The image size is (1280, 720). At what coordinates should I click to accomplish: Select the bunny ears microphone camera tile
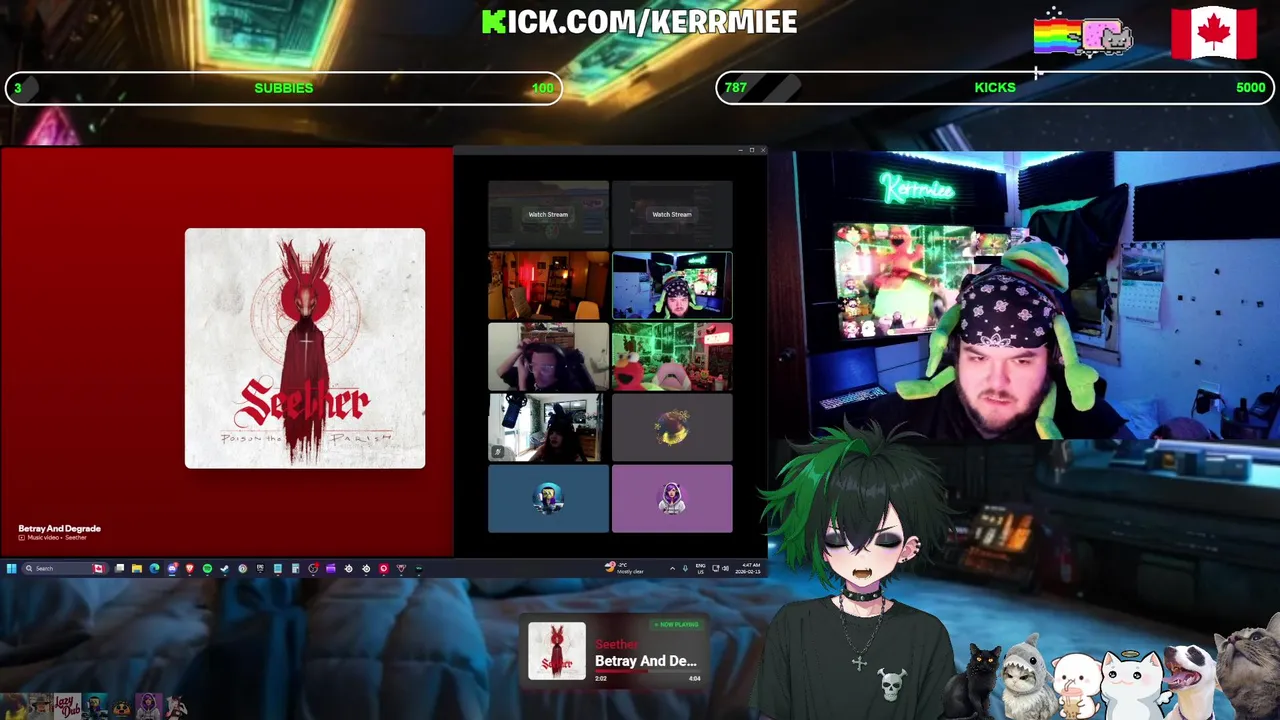[x=548, y=427]
